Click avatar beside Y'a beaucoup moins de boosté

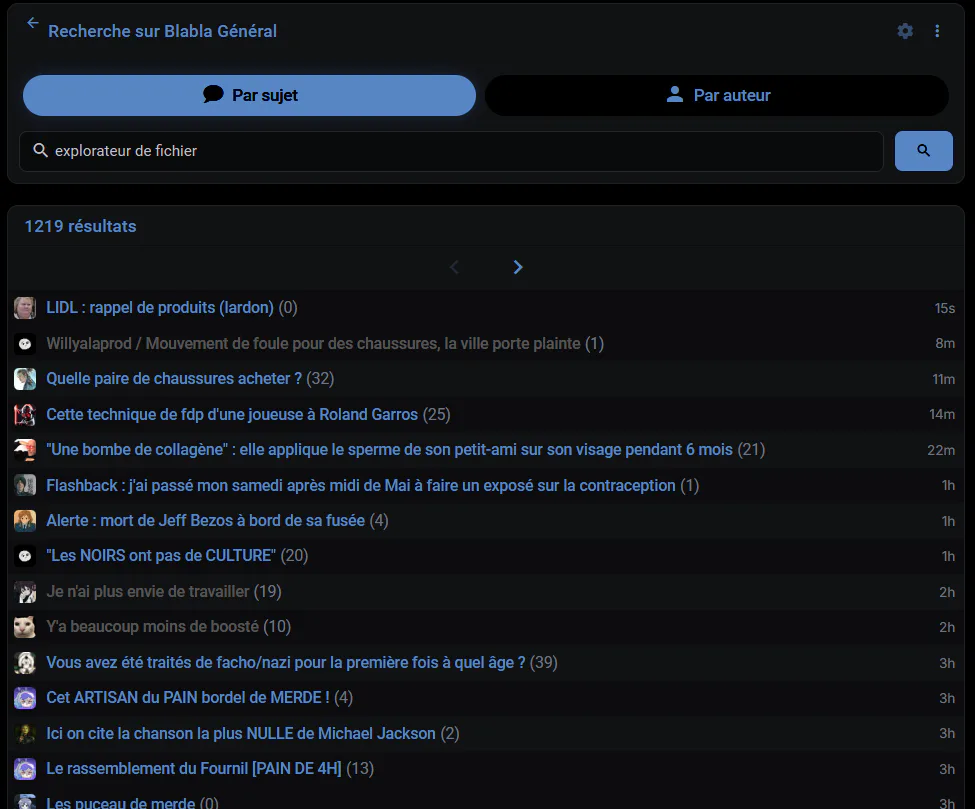[x=25, y=627]
